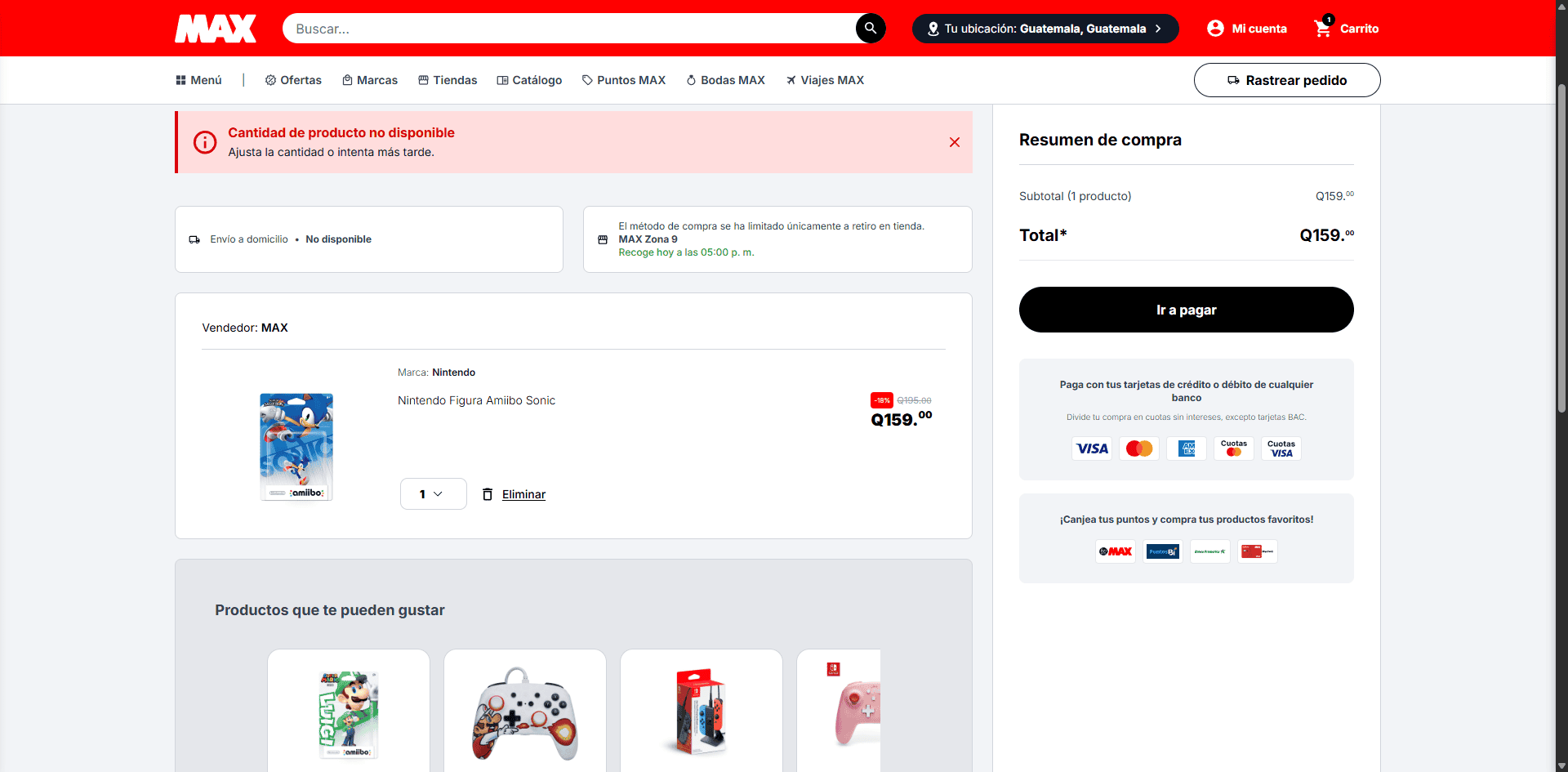The image size is (1568, 772).
Task: Dismiss the unavailable quantity alert
Action: pos(954,142)
